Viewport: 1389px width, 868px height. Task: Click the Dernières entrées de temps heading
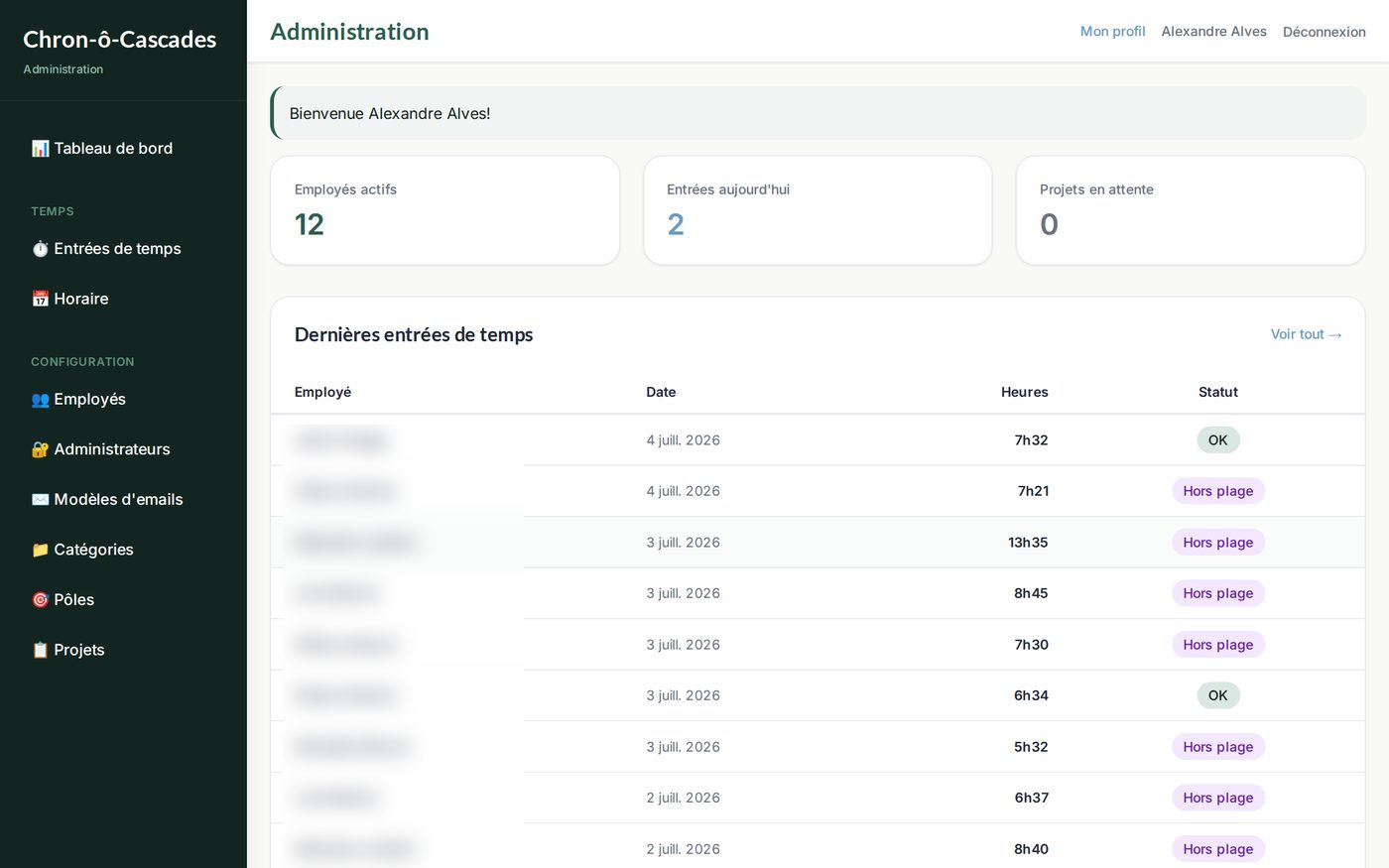[414, 334]
